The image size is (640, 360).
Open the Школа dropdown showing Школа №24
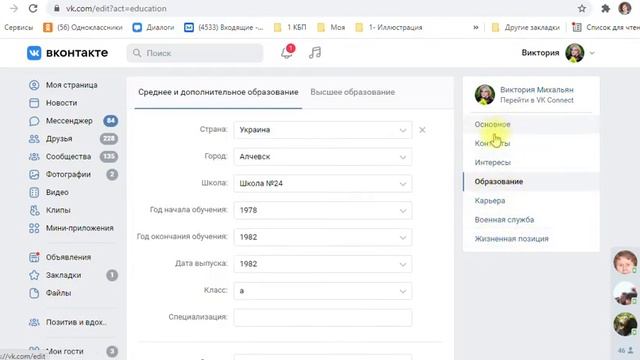click(x=323, y=184)
